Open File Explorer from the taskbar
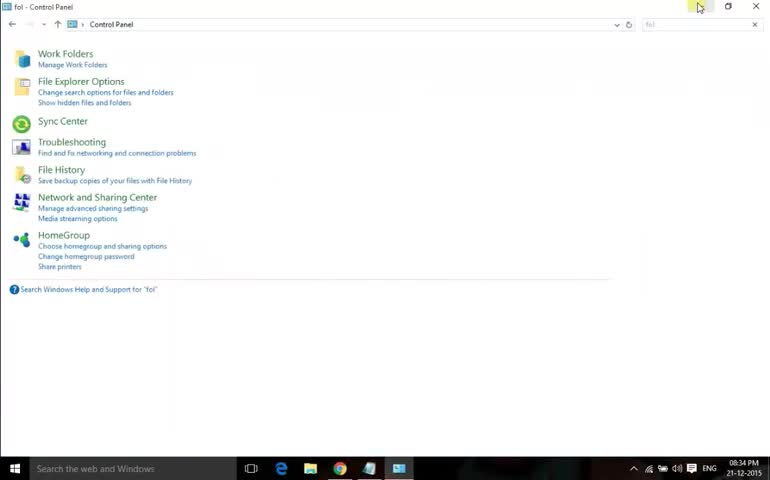Image resolution: width=770 pixels, height=480 pixels. (x=310, y=469)
